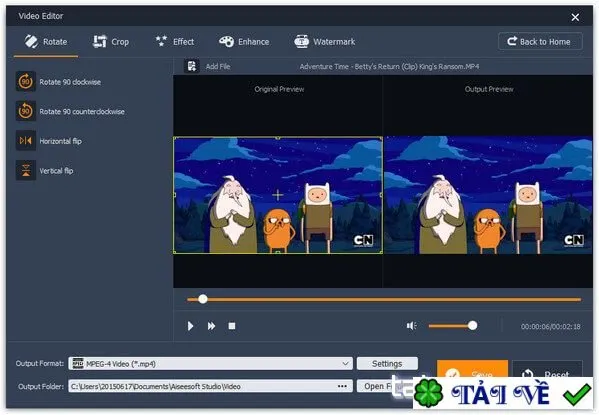This screenshot has height=415, width=599.
Task: Mute the audio with speaker icon
Action: [x=411, y=326]
